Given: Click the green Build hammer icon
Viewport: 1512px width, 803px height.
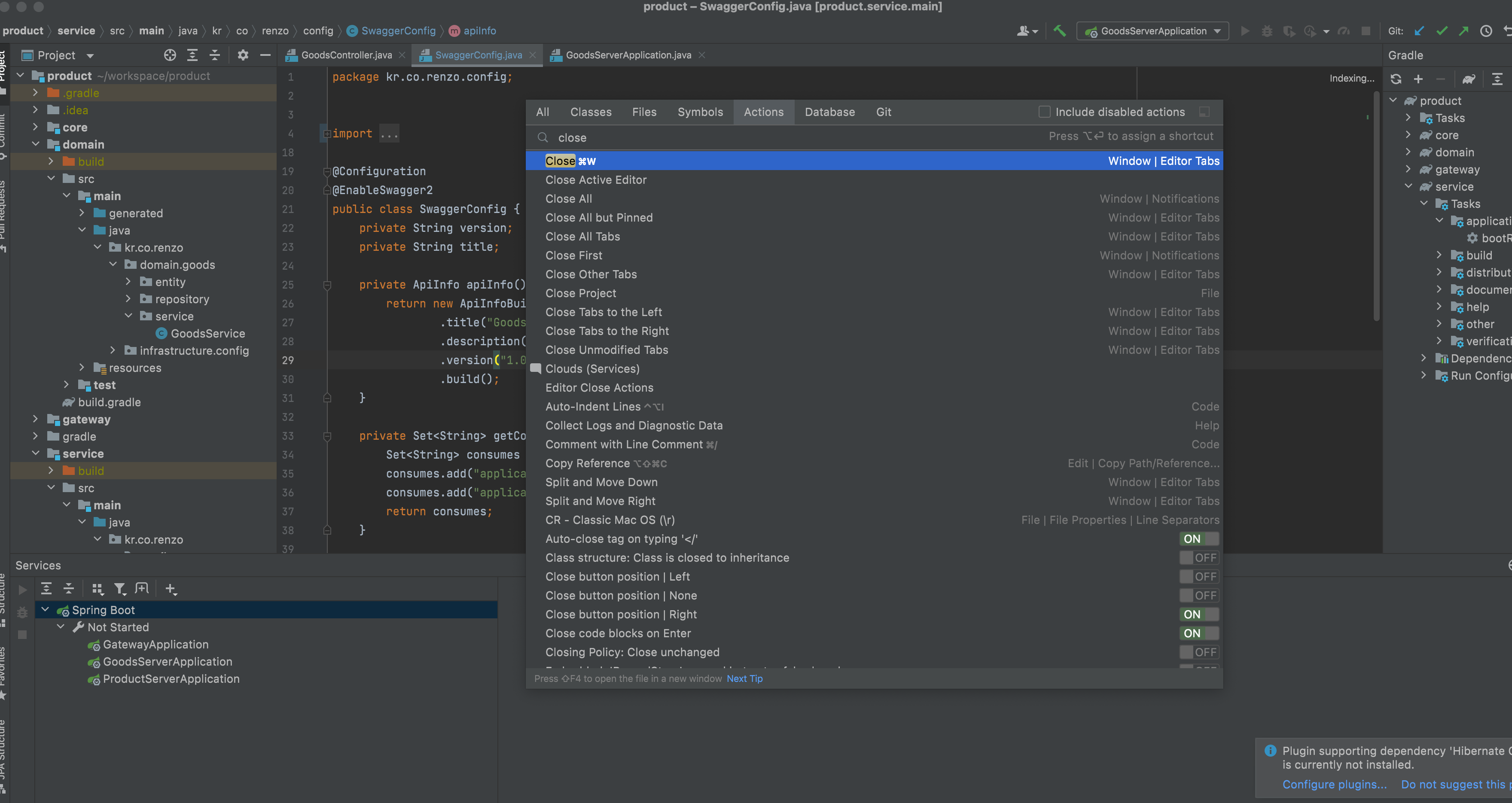Looking at the screenshot, I should 1059,31.
